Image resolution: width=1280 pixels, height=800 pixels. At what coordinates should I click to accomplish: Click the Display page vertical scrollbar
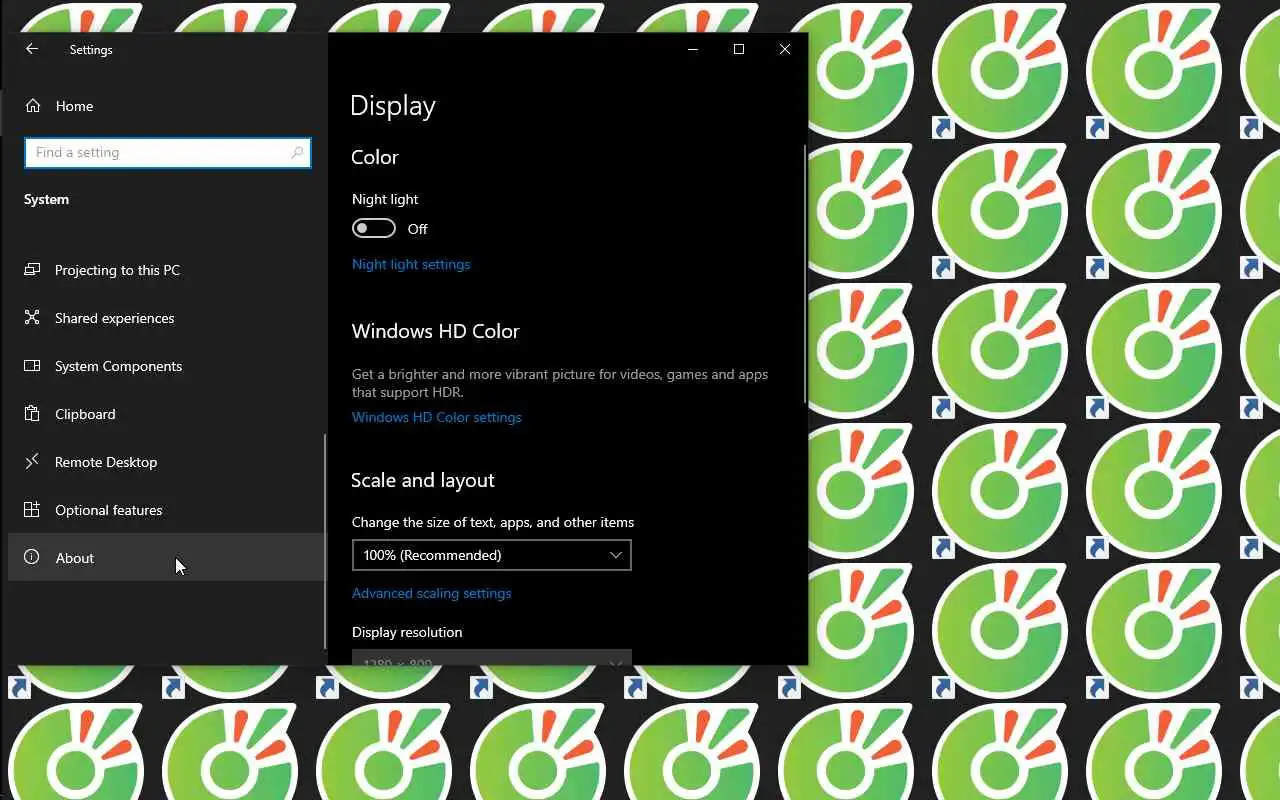[804, 274]
